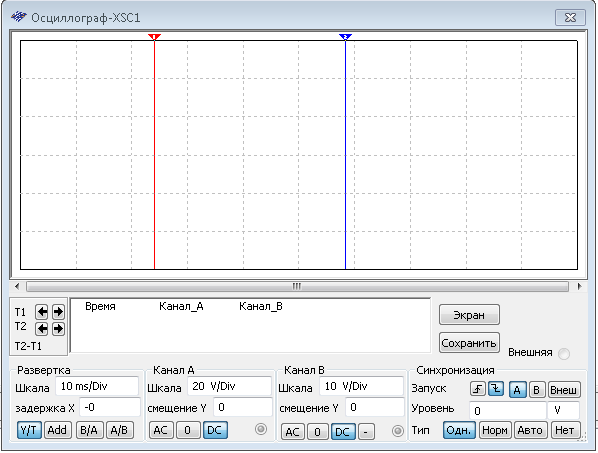Set Канал B coupling to DC

[x=343, y=432]
